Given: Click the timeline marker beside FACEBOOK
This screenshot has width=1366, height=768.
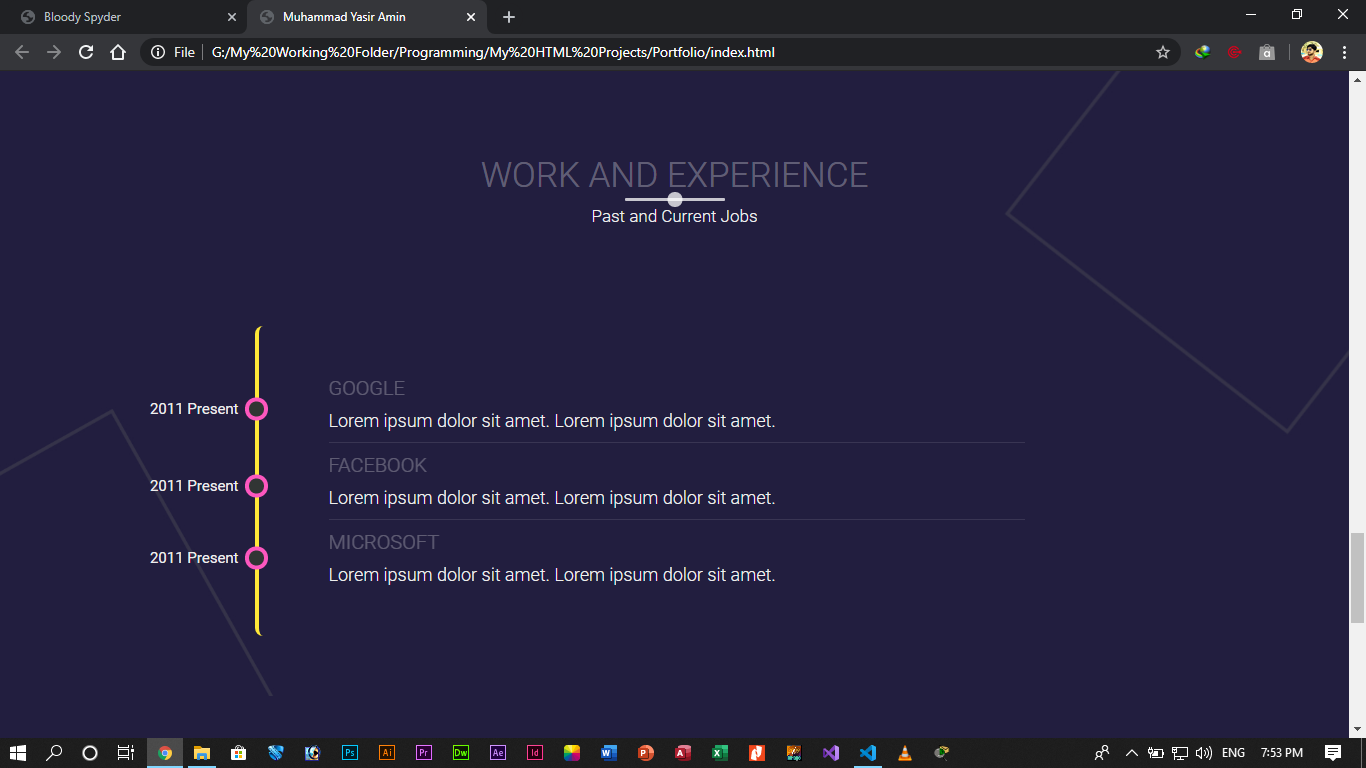Looking at the screenshot, I should [x=256, y=486].
